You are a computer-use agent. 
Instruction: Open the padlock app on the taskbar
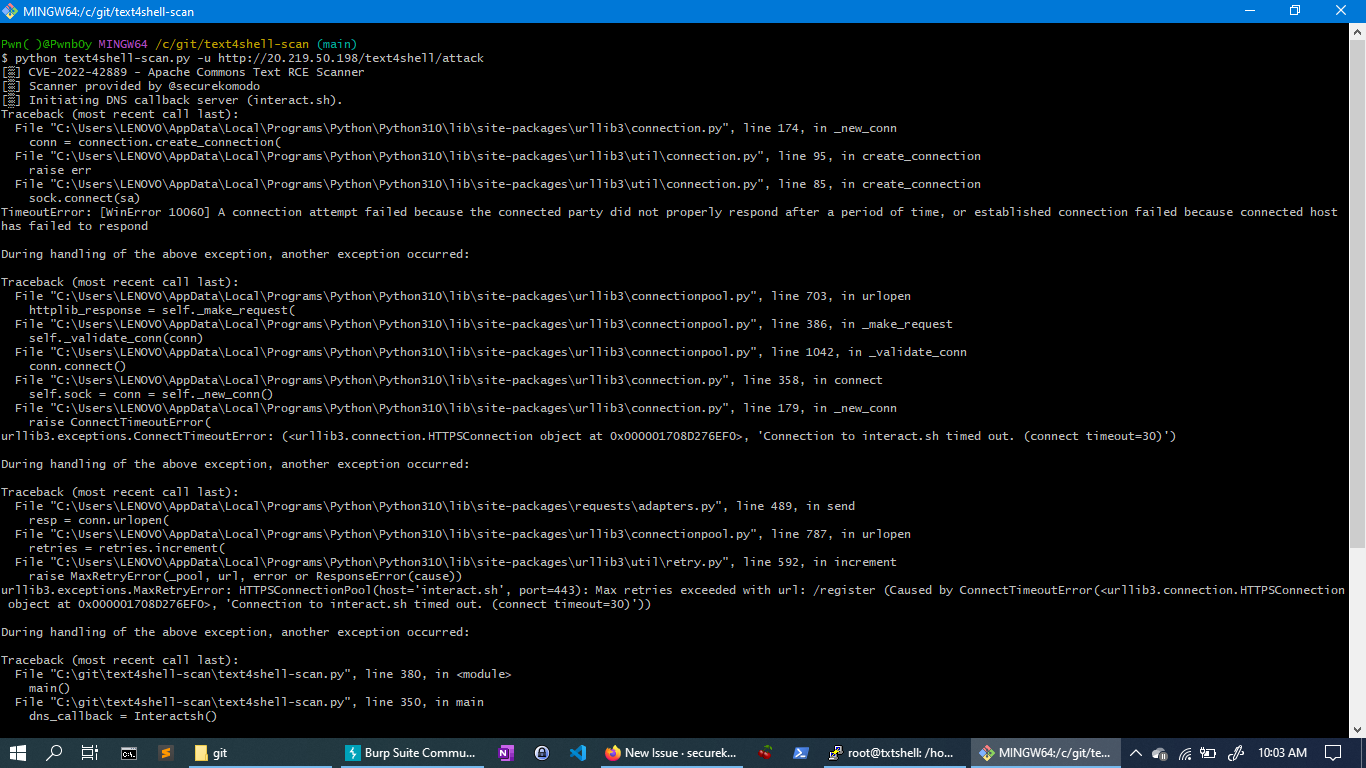pyautogui.click(x=541, y=753)
